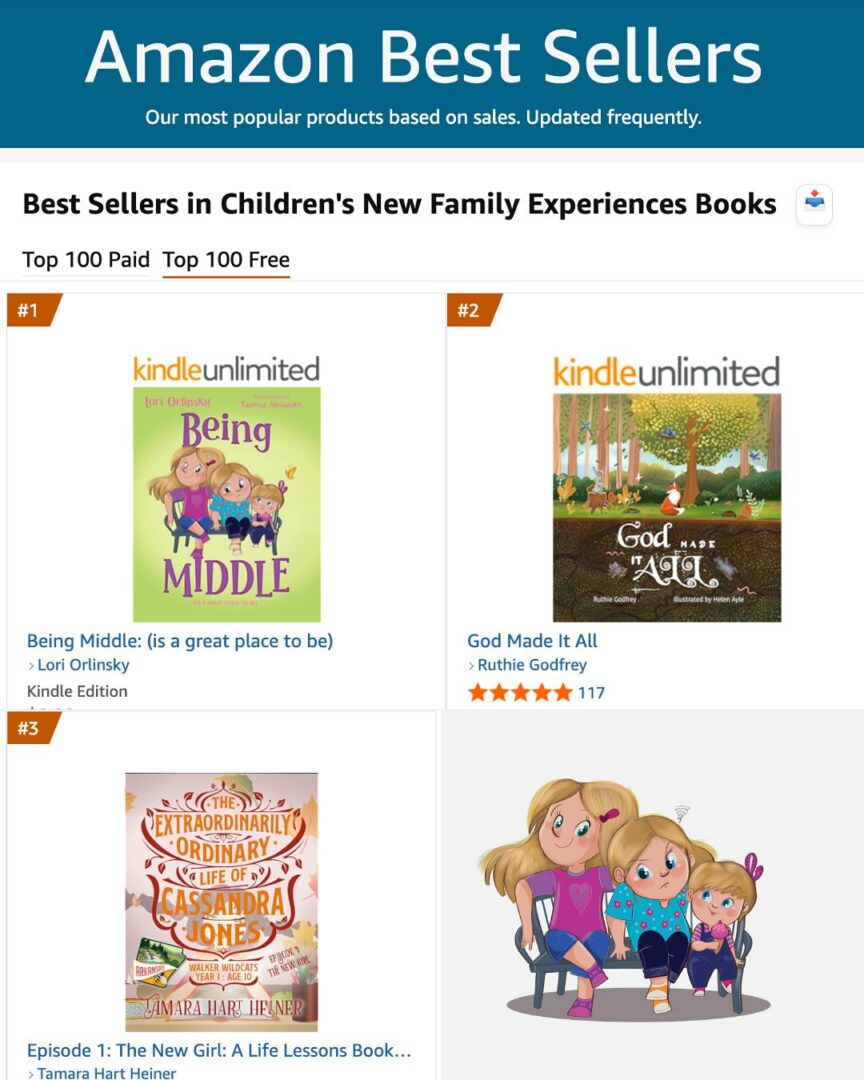Click the #2 rank badge
This screenshot has height=1080, width=864.
click(471, 310)
